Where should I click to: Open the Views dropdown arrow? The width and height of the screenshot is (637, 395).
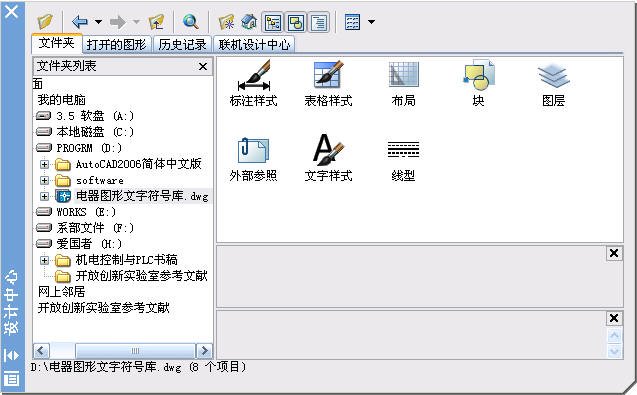coord(371,22)
